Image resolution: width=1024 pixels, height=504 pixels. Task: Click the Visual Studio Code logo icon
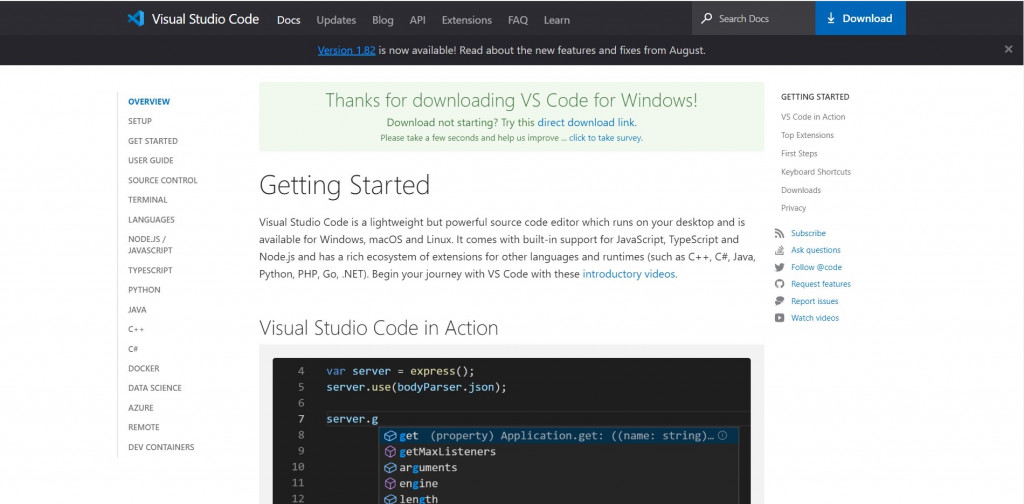(x=136, y=18)
